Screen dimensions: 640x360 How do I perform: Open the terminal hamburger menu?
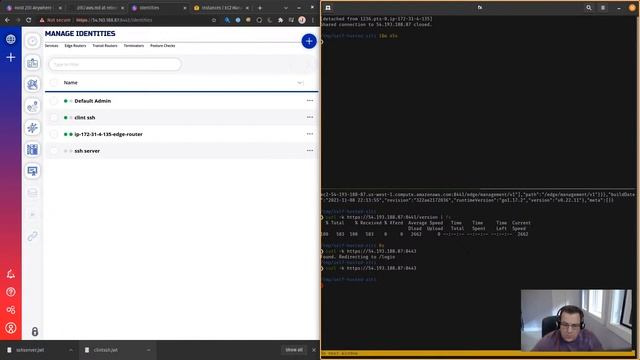pyautogui.click(x=603, y=8)
